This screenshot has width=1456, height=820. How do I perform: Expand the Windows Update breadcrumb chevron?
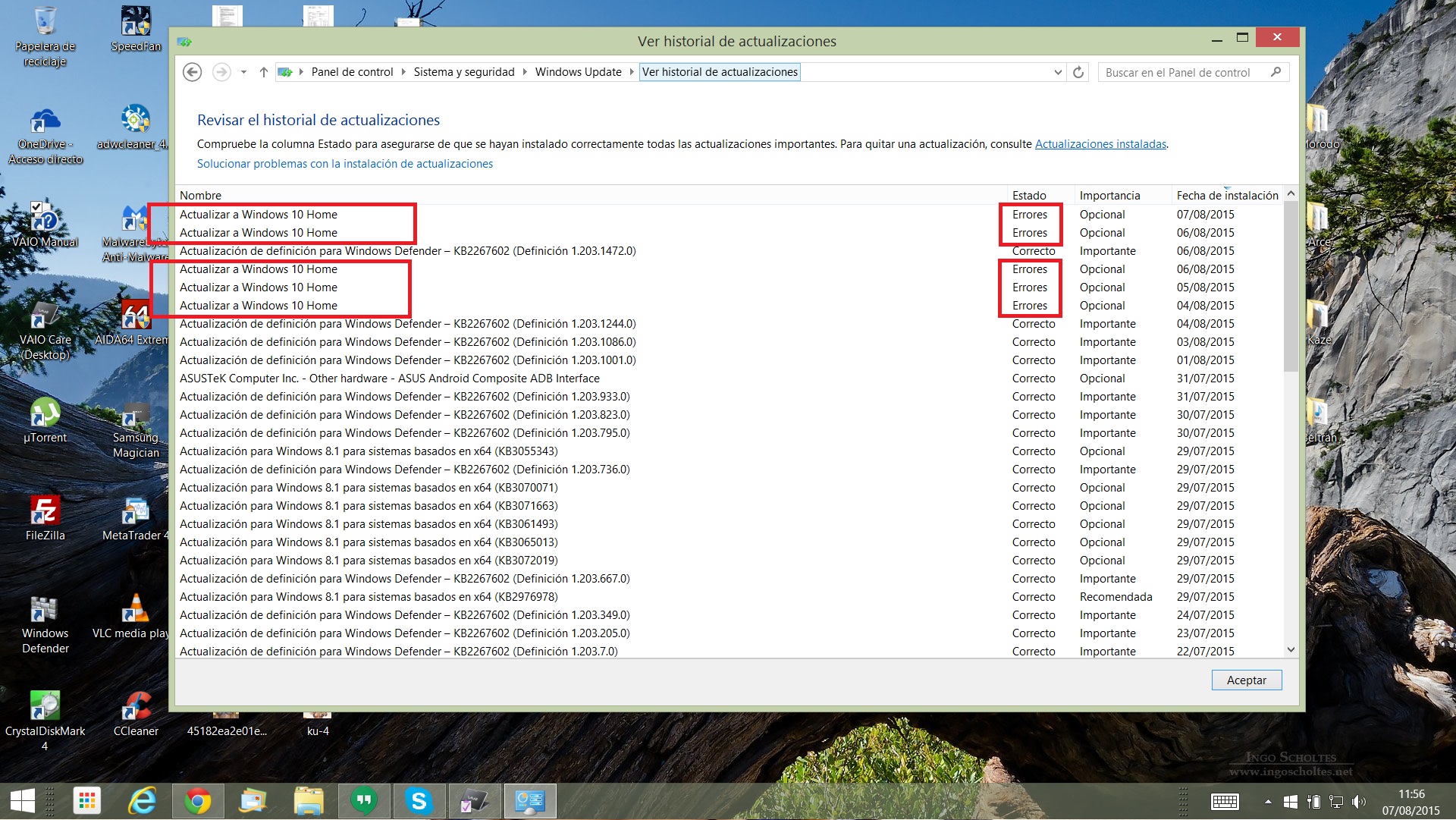click(x=631, y=72)
